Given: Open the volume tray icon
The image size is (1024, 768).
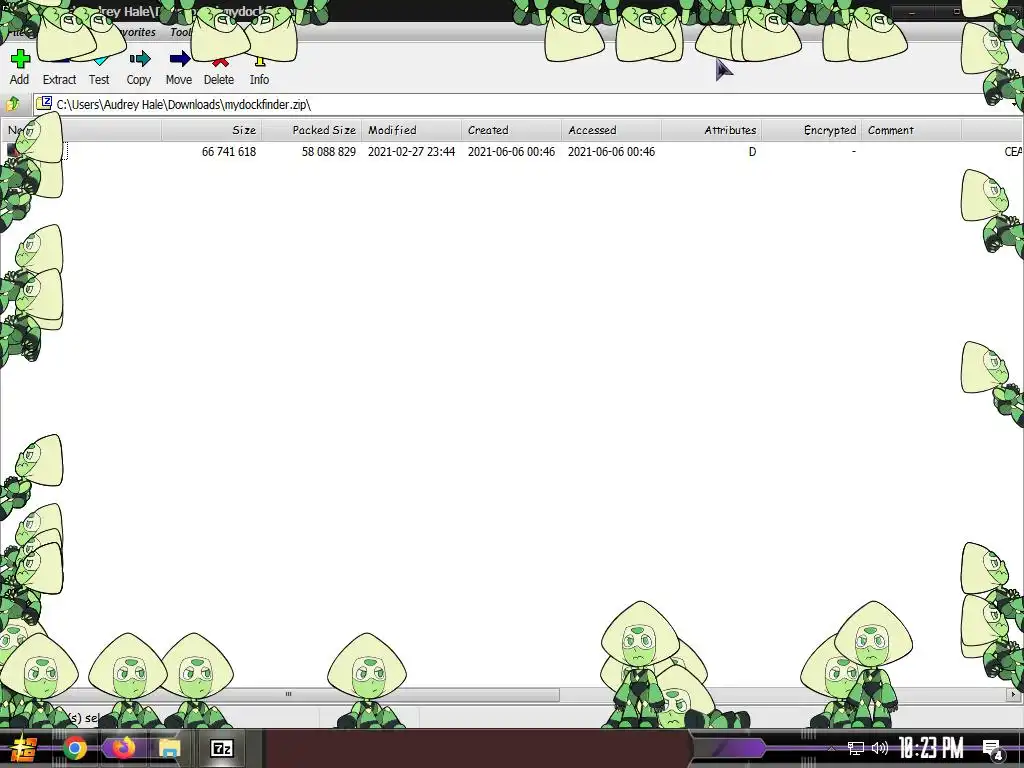Looking at the screenshot, I should pyautogui.click(x=880, y=748).
